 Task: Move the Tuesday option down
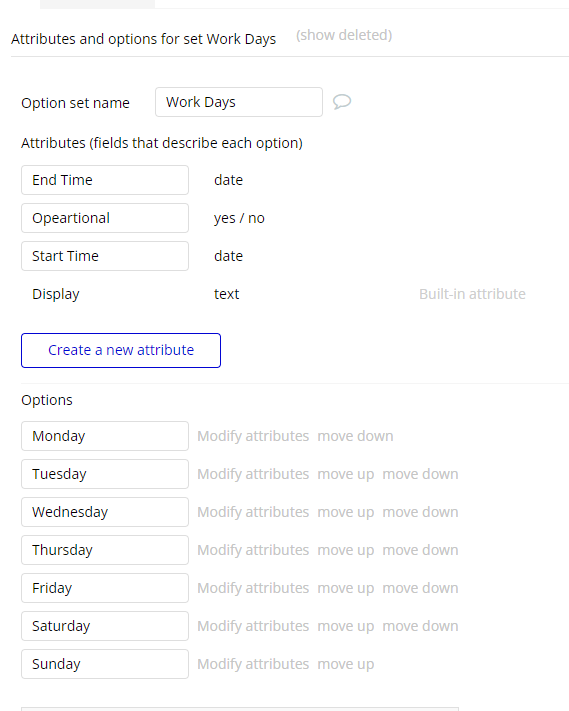click(420, 474)
